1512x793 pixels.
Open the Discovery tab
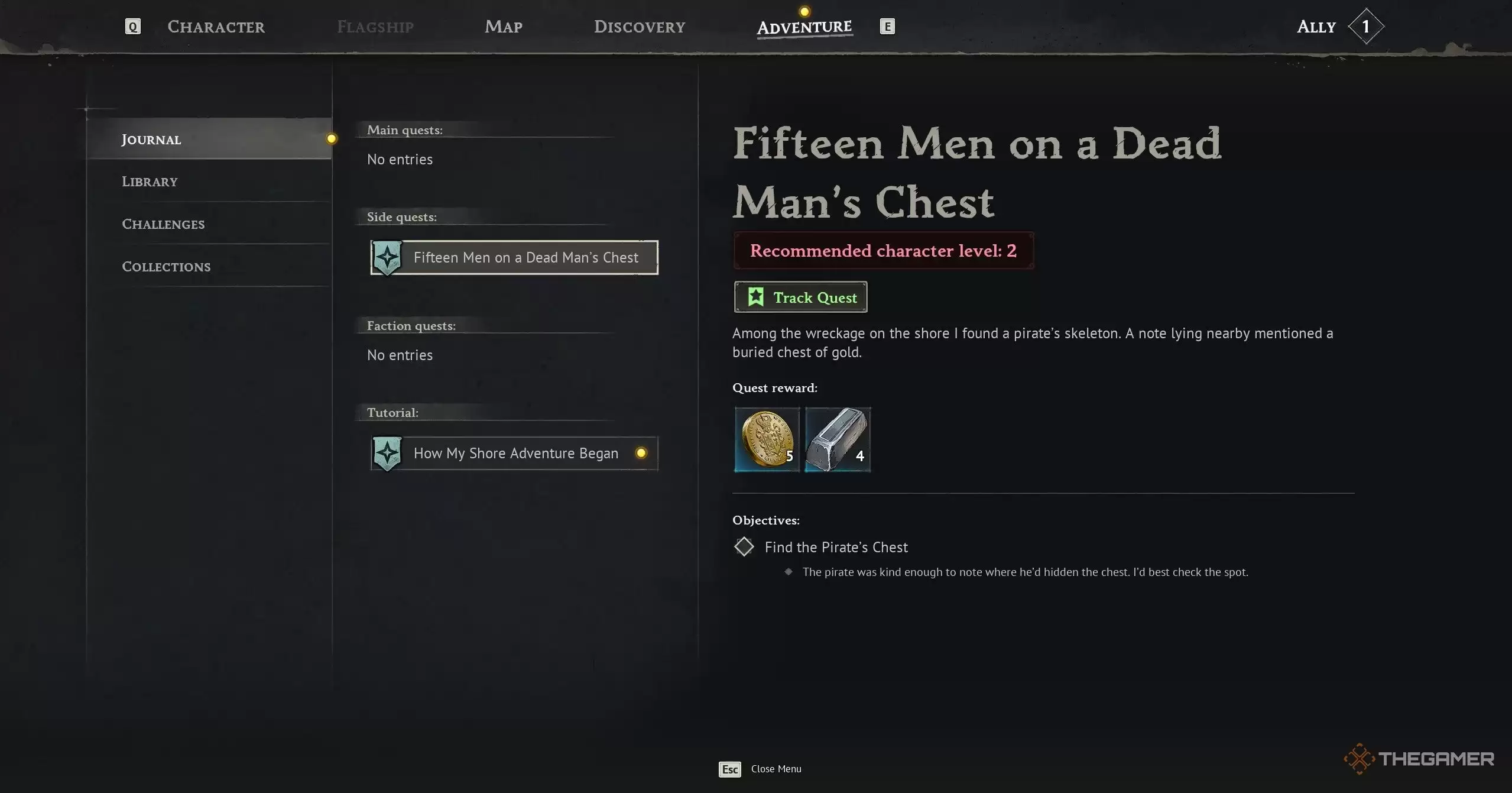tap(640, 27)
